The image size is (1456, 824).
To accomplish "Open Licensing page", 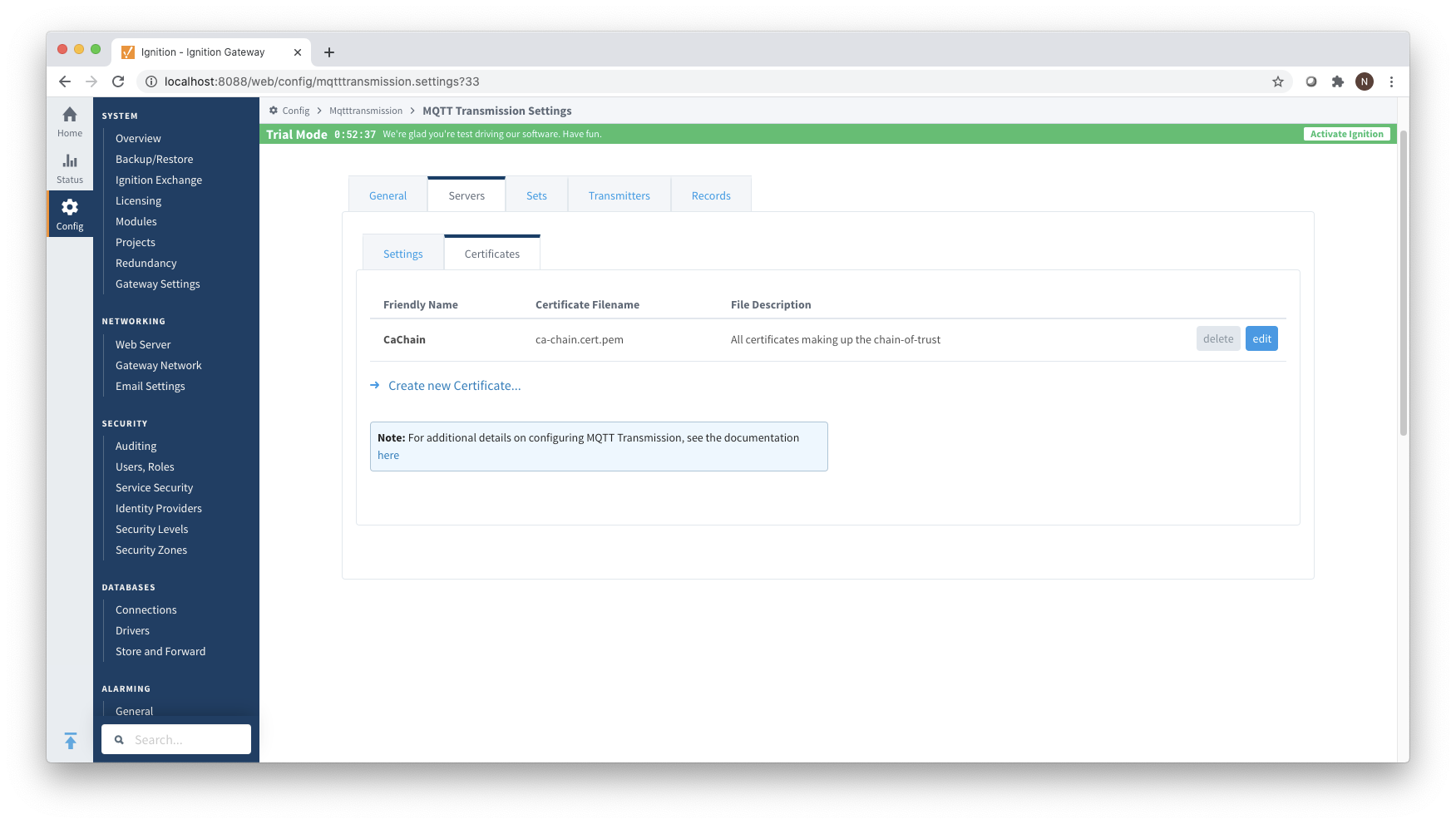I will tap(138, 200).
